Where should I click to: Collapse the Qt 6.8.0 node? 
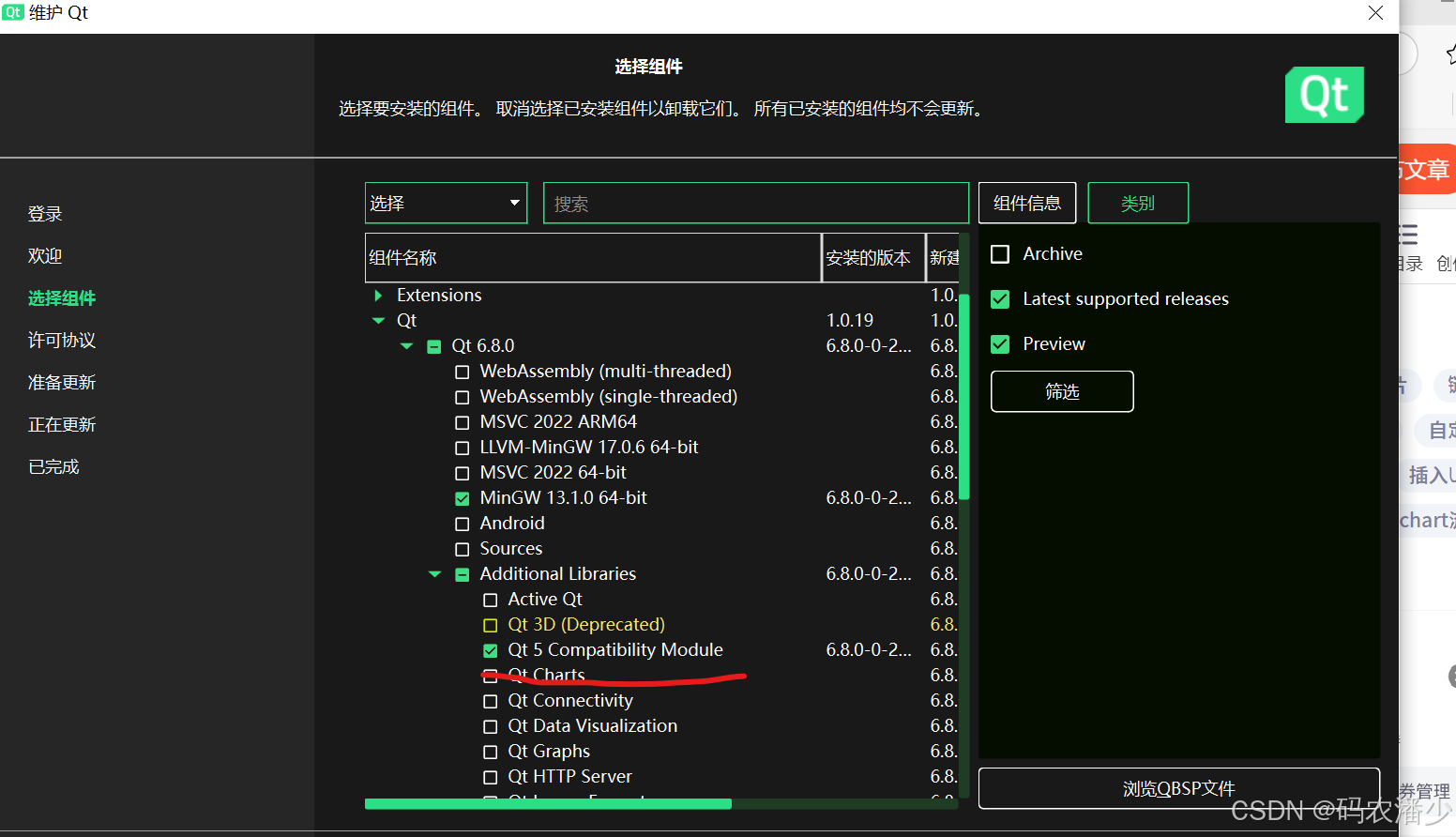click(406, 346)
